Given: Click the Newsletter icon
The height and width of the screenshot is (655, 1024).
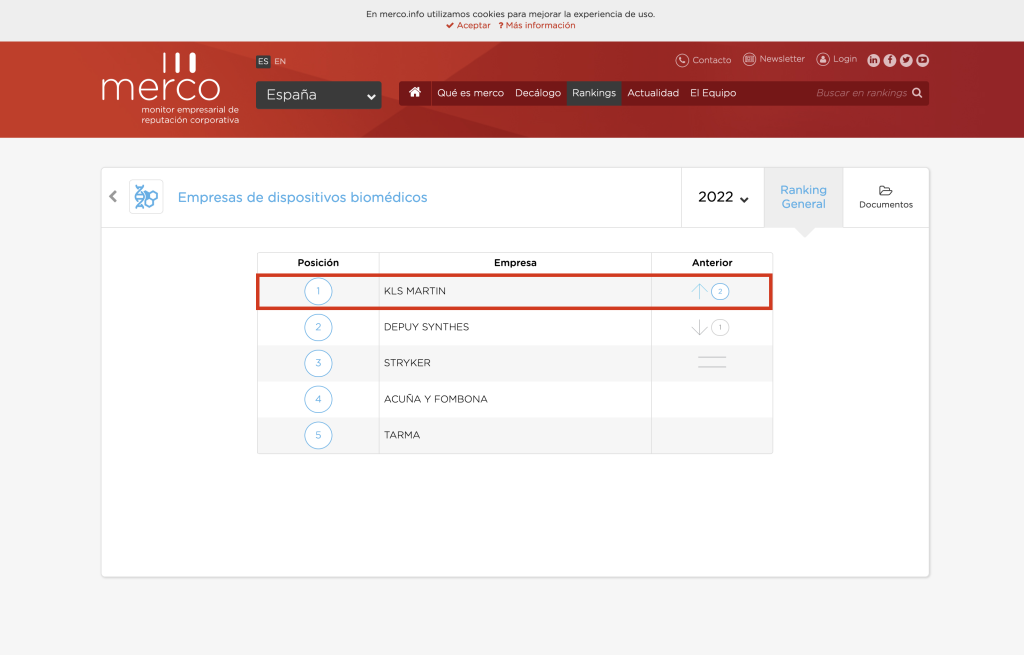Looking at the screenshot, I should pos(749,59).
